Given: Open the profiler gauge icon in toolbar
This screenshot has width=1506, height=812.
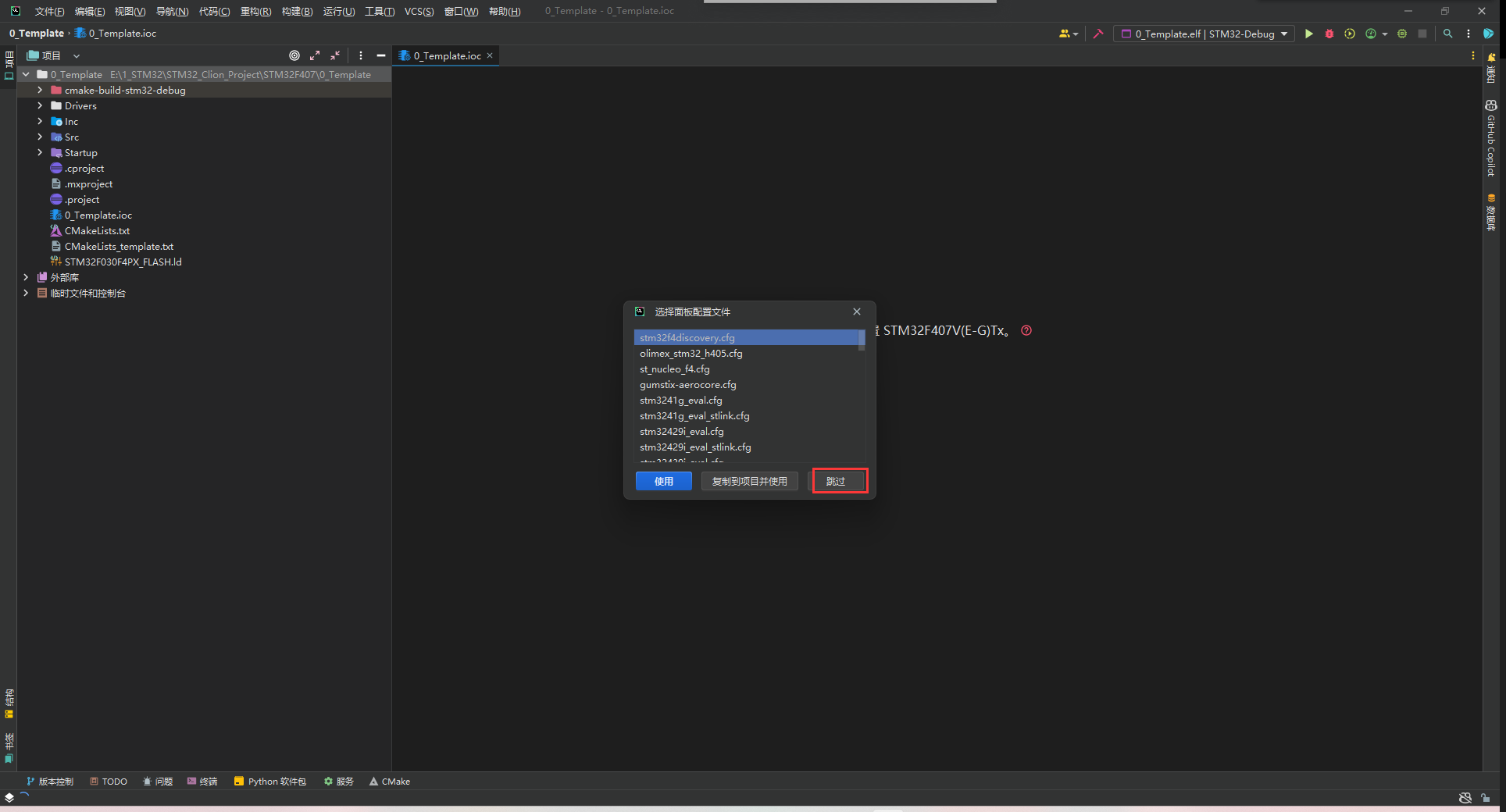Looking at the screenshot, I should click(x=1372, y=34).
